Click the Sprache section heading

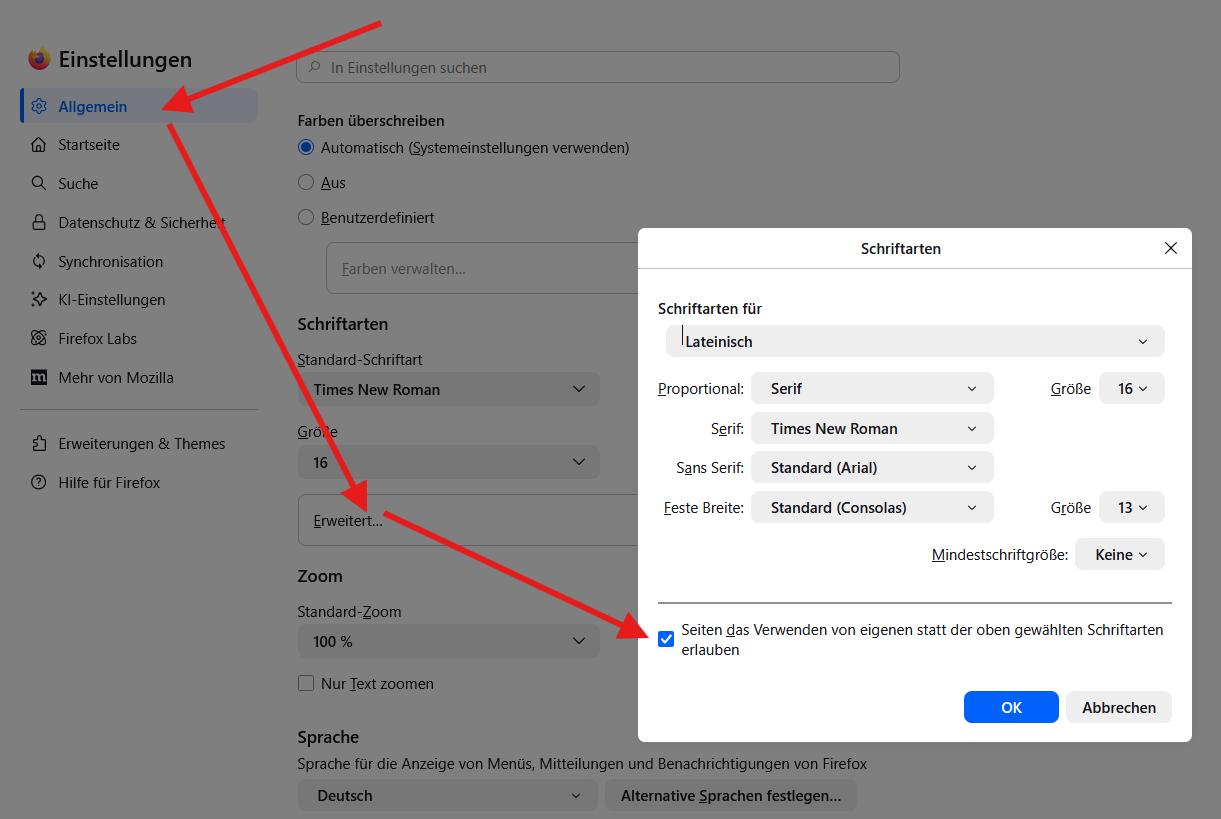[328, 737]
